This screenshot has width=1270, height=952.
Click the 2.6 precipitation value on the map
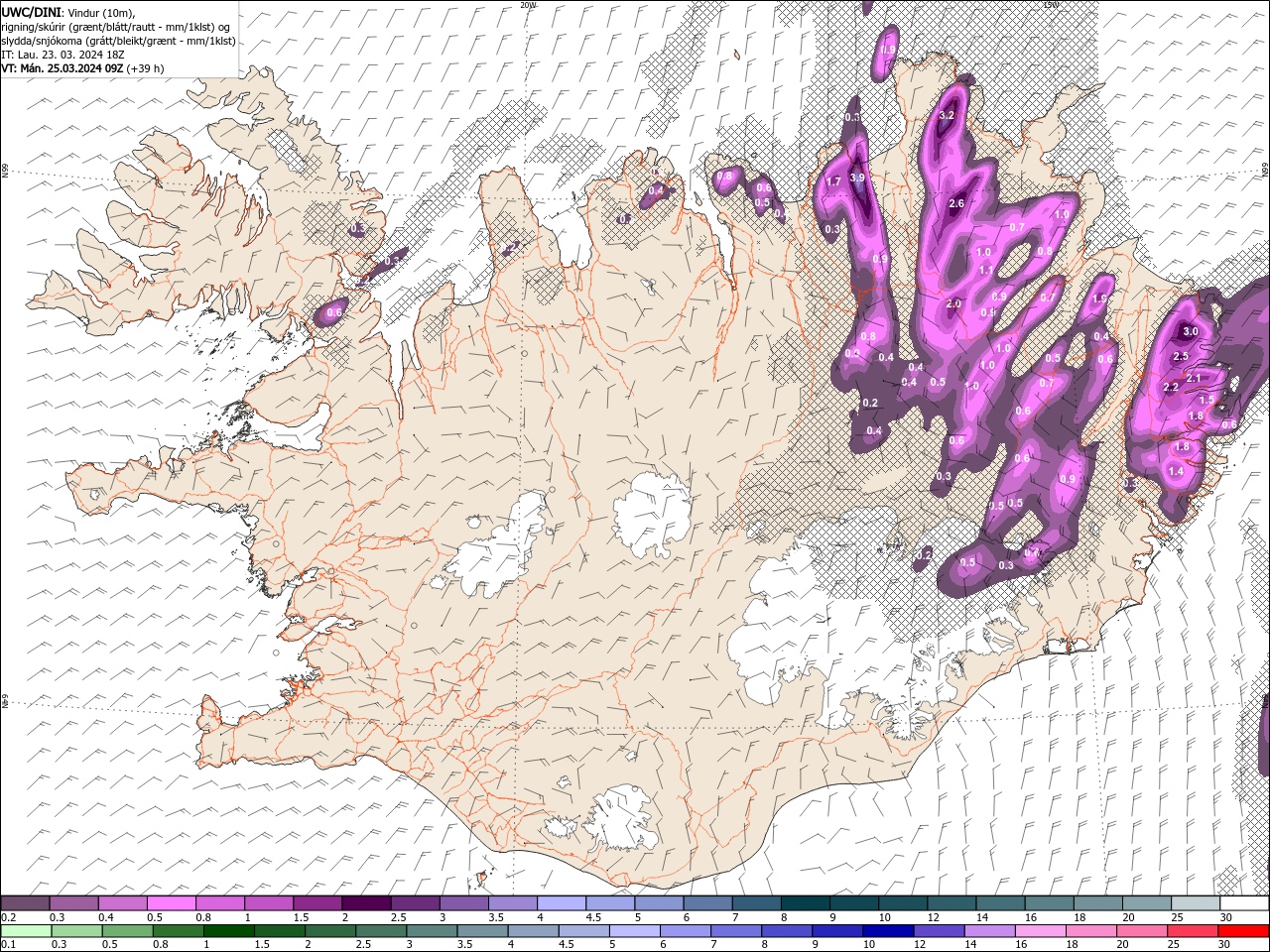click(956, 203)
